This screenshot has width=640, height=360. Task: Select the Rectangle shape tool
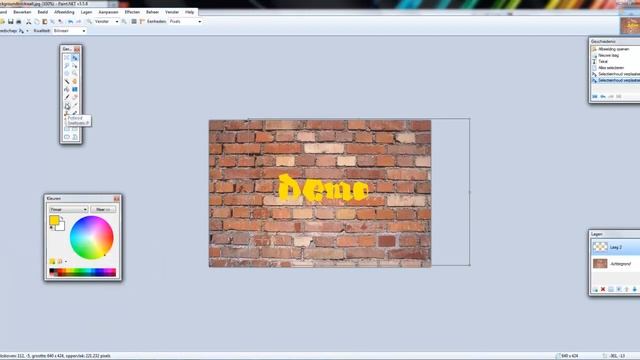point(67,129)
